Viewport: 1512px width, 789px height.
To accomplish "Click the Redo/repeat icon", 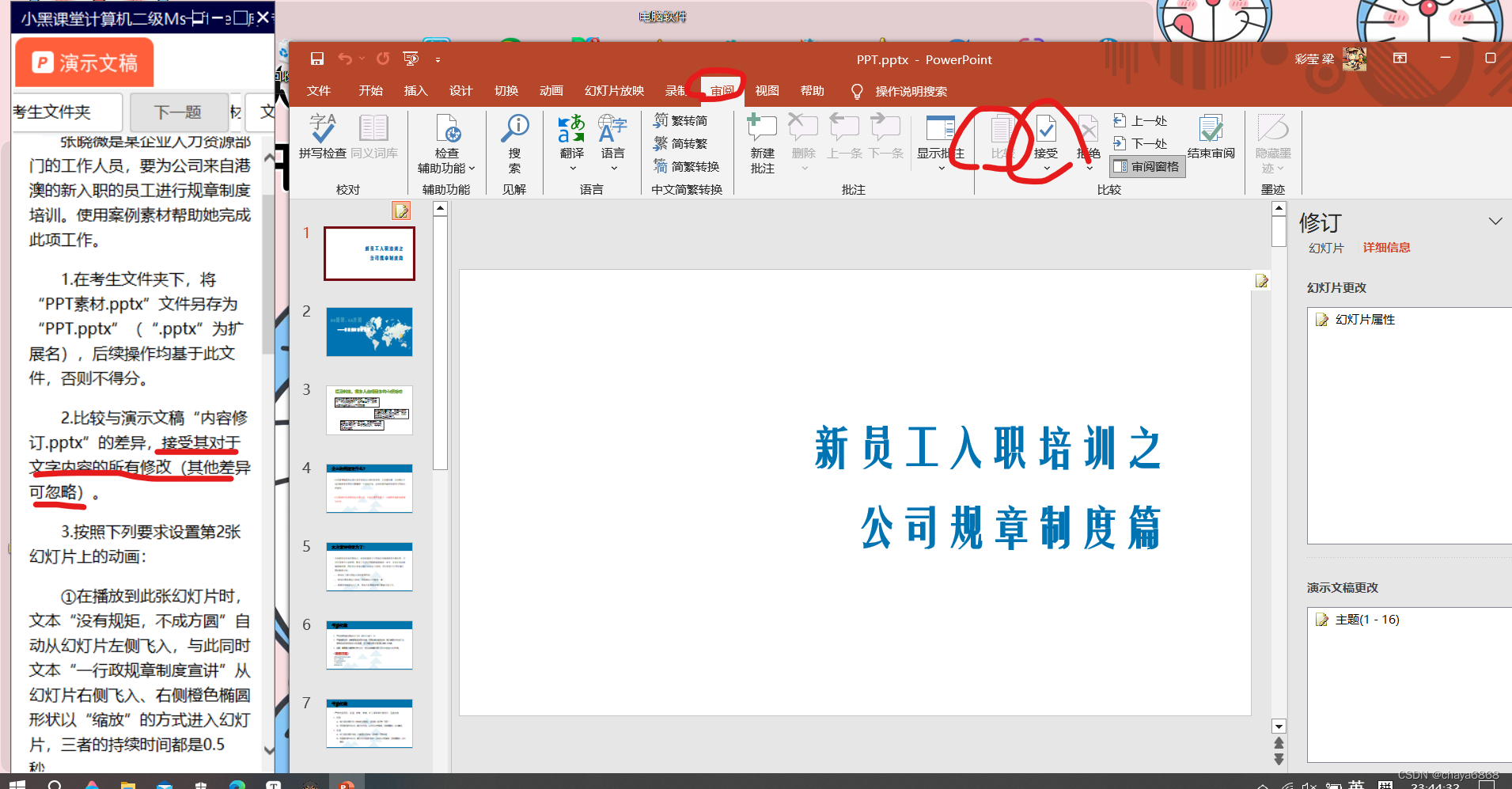I will point(383,59).
